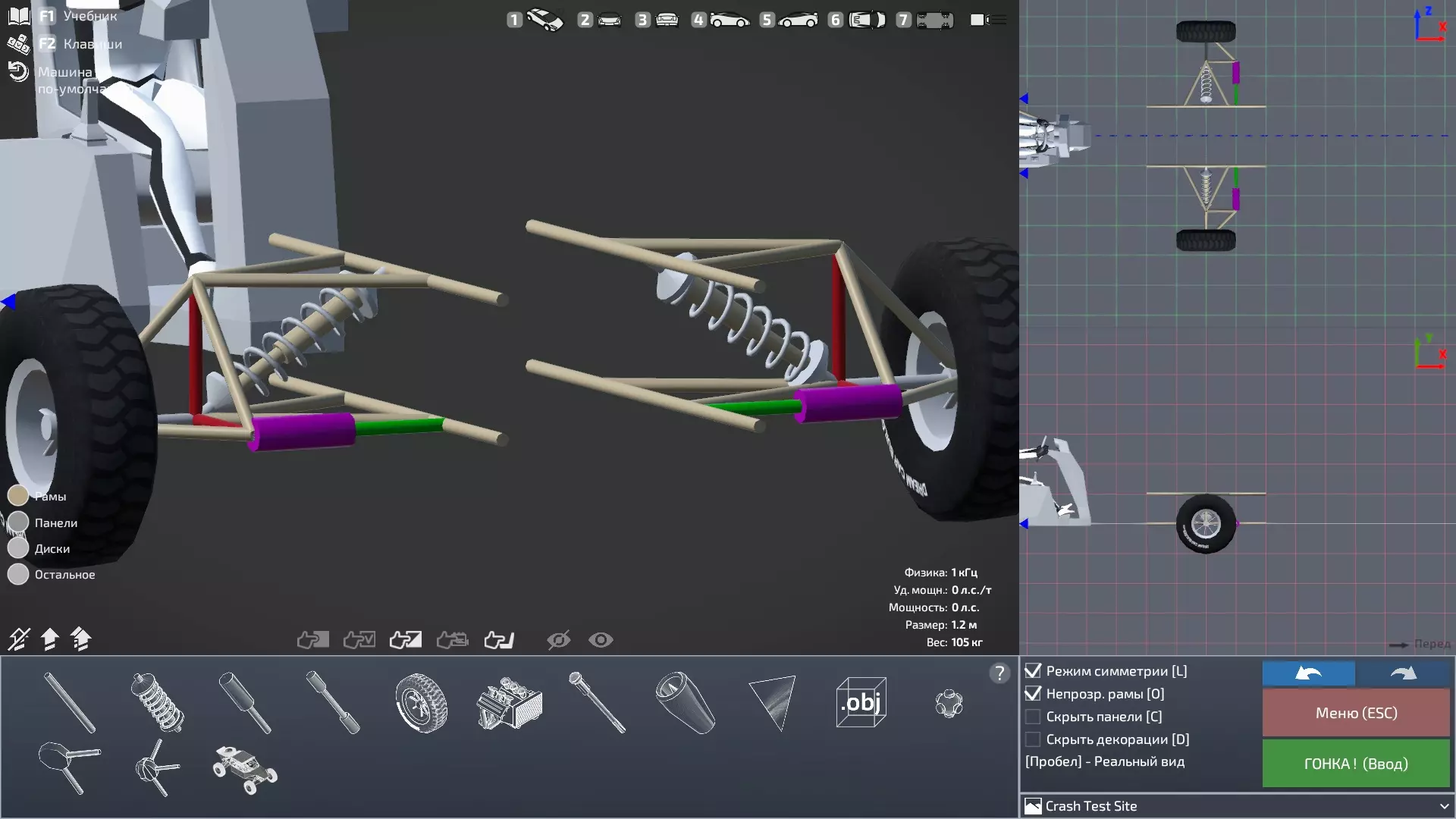The image size is (1456, 819).
Task: Select the triangular panel tool
Action: pyautogui.click(x=772, y=703)
